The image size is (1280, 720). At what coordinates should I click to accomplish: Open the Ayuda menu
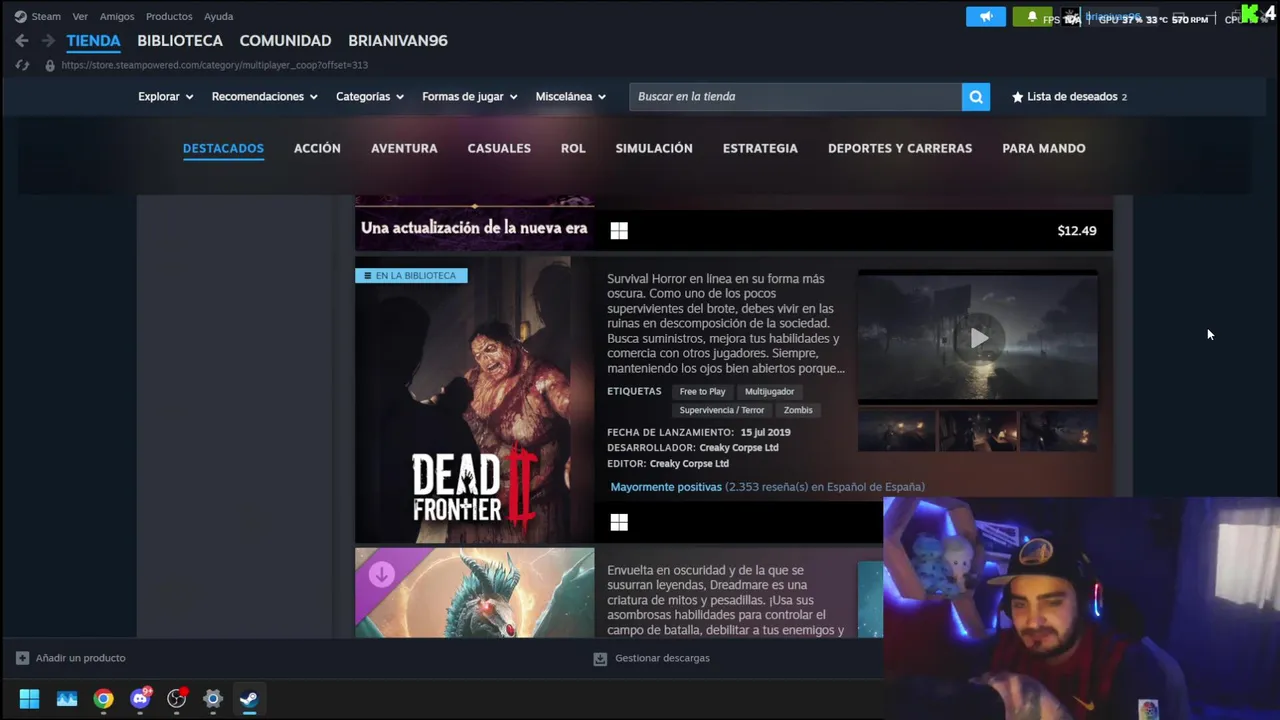[x=218, y=16]
